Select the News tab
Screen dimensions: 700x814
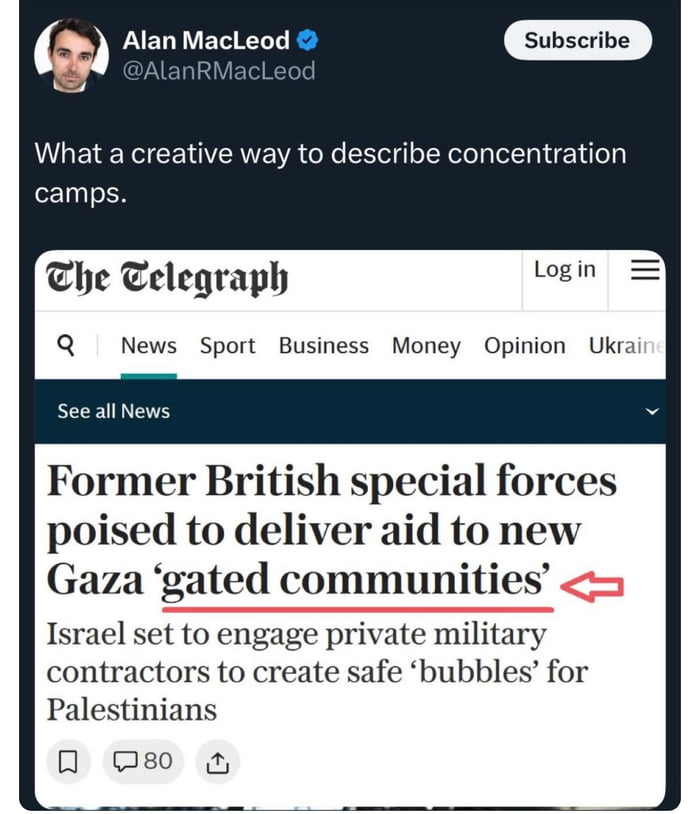[148, 345]
